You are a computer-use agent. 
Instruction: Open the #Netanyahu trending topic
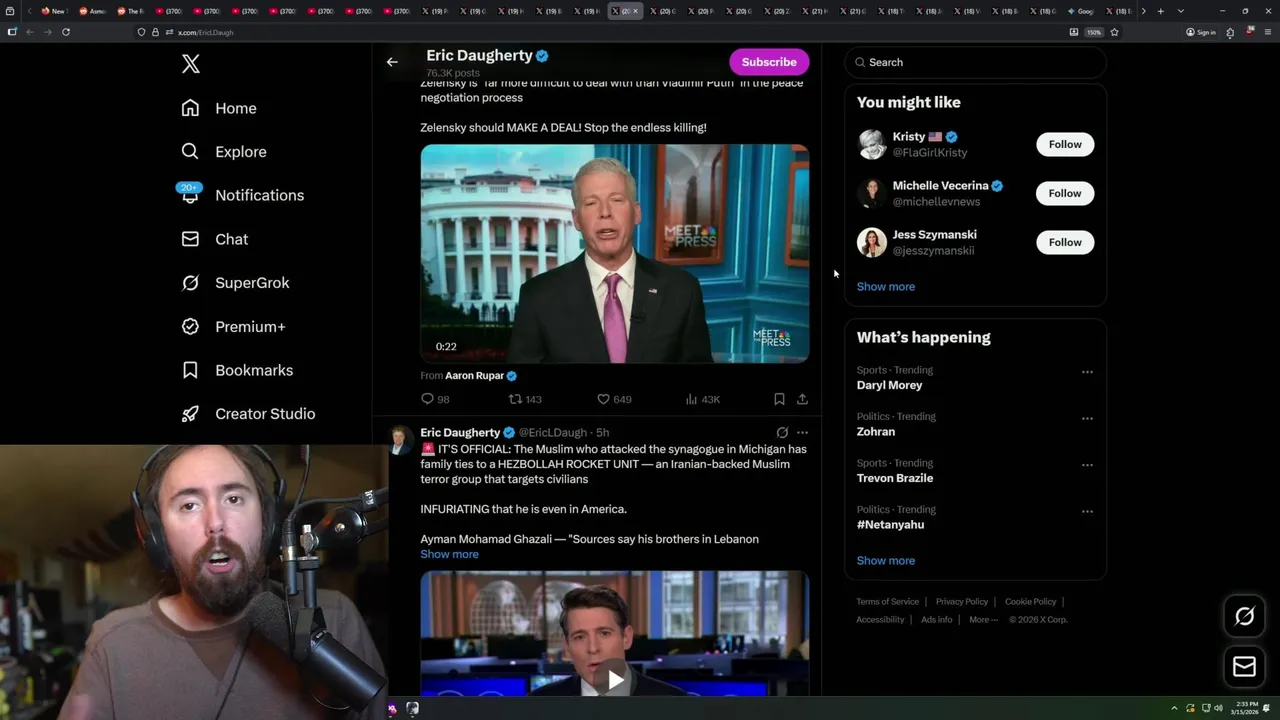coord(890,525)
